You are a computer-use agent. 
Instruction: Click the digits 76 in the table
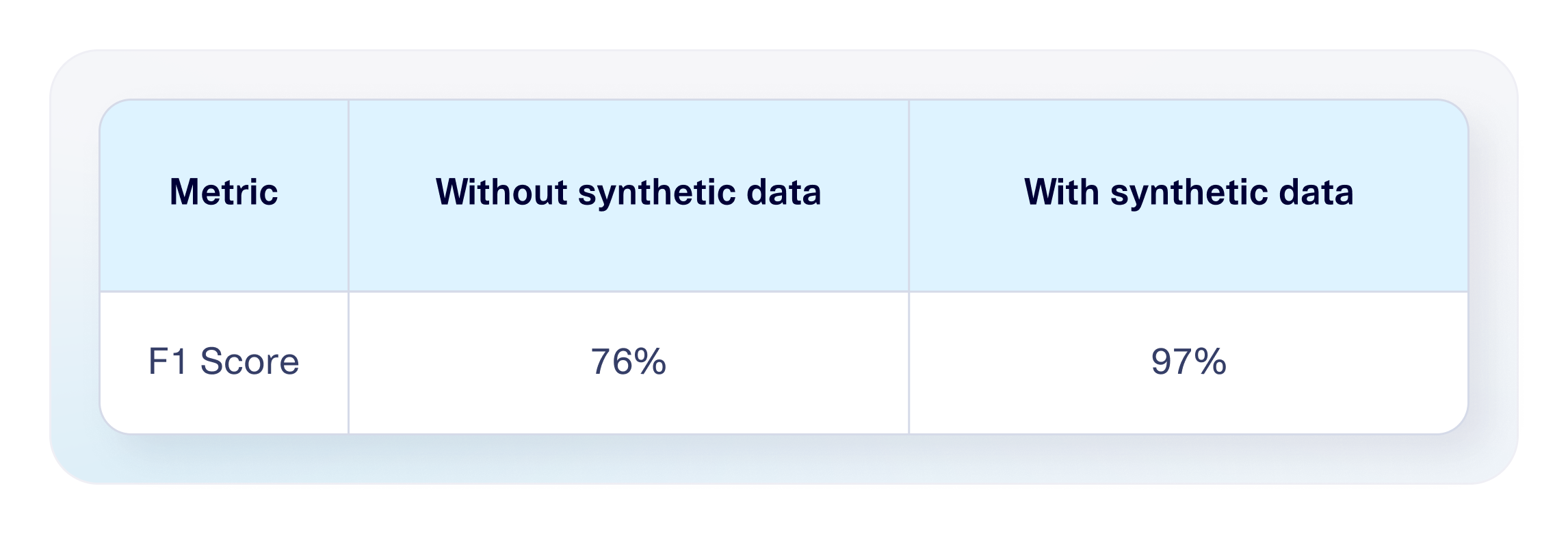[x=610, y=361]
